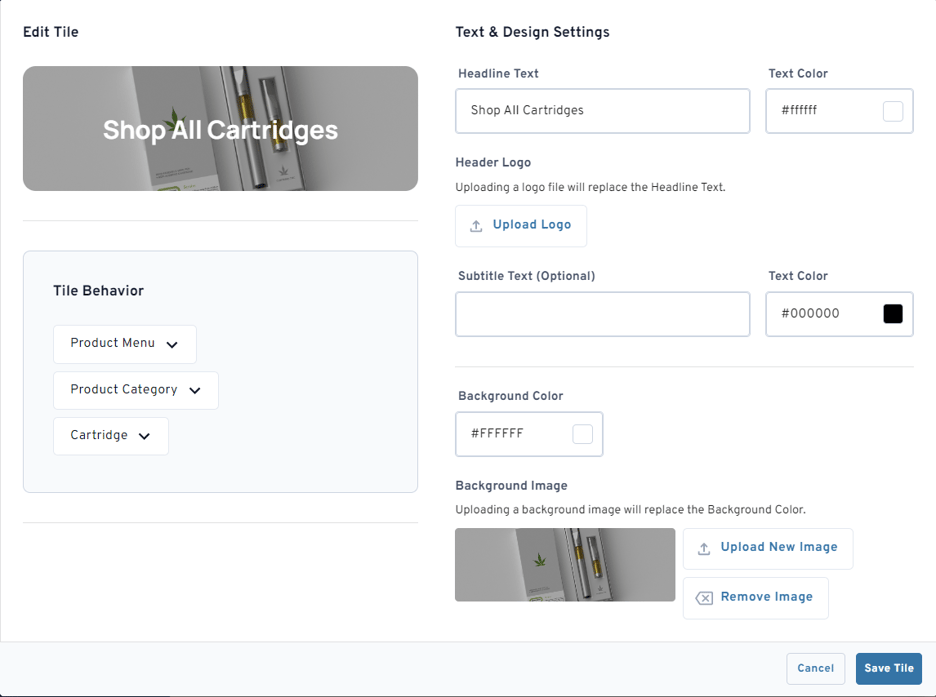This screenshot has width=936, height=697.
Task: Focus the Subtitle Text optional field
Action: click(602, 314)
